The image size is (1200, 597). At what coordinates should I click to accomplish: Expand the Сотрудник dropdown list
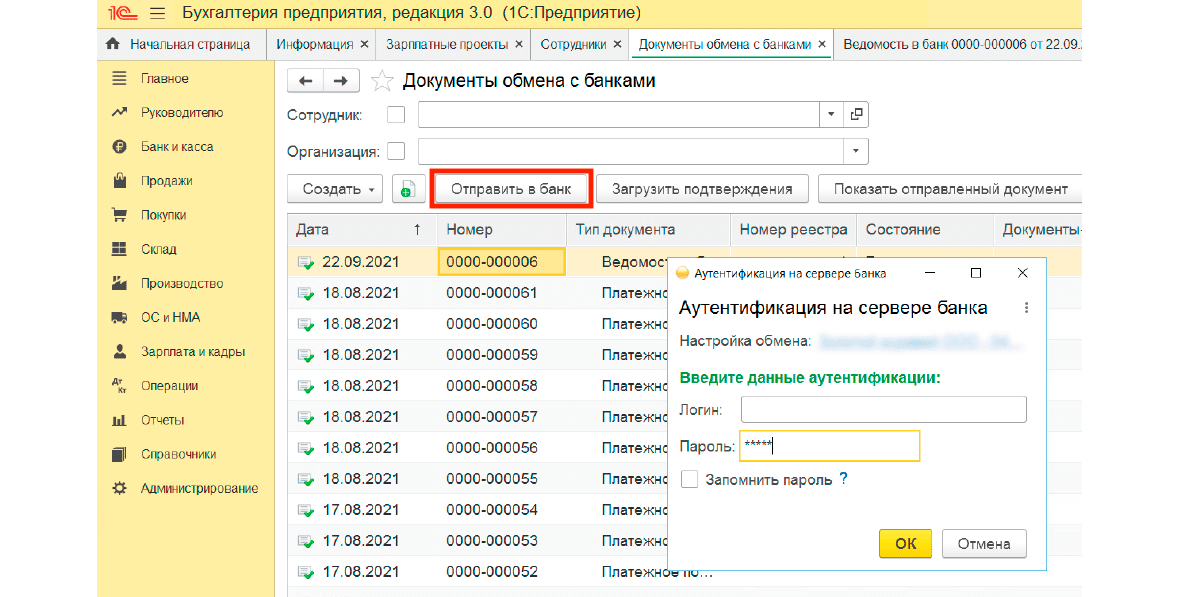[x=831, y=115]
